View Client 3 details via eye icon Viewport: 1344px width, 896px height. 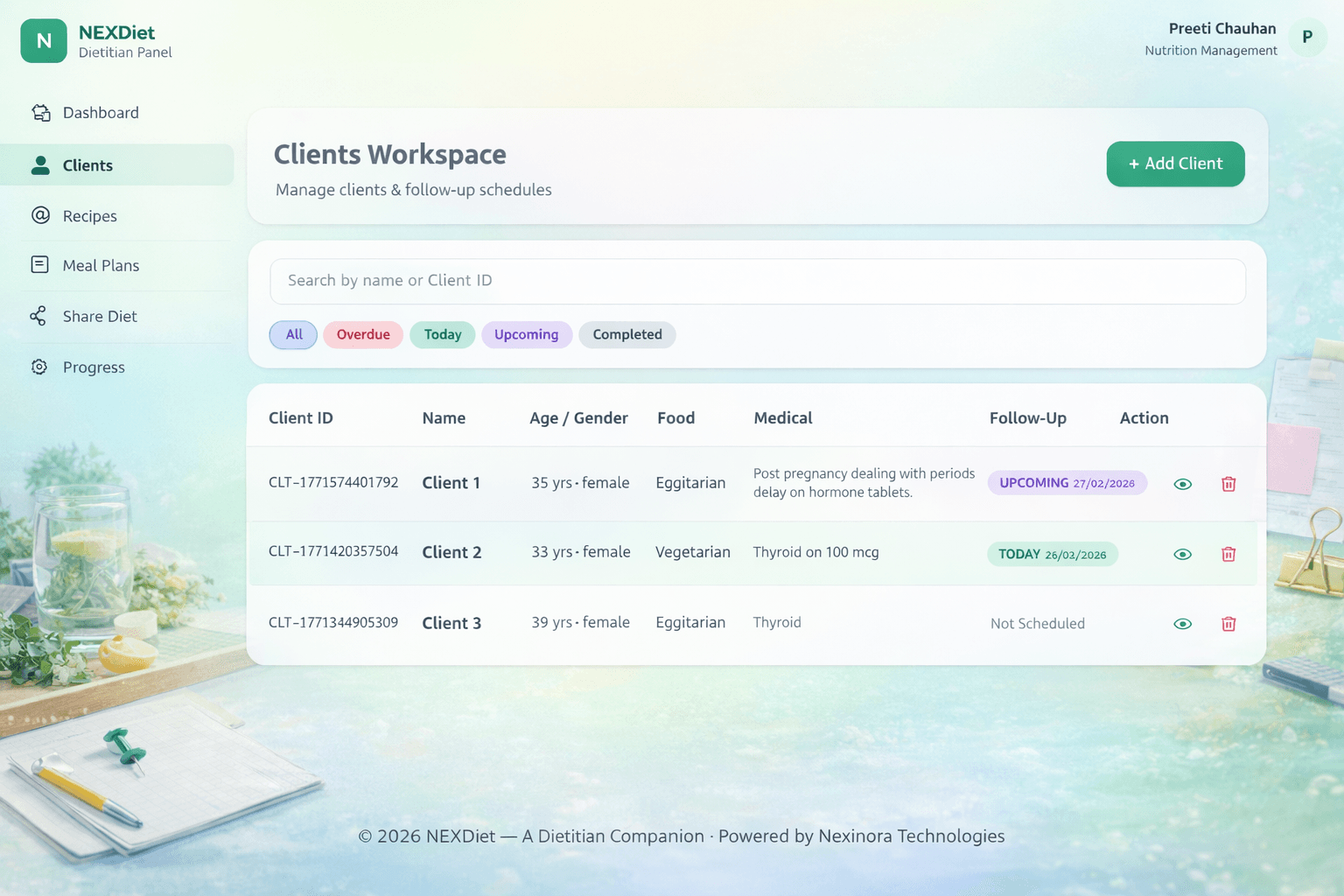(1182, 624)
